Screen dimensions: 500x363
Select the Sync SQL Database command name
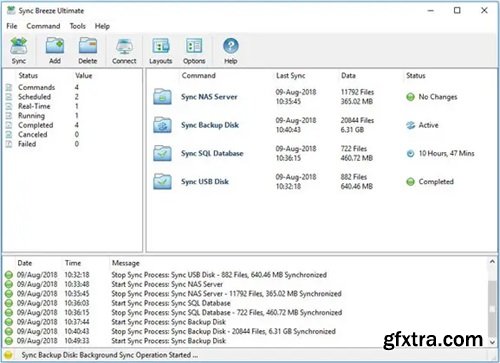pos(212,154)
